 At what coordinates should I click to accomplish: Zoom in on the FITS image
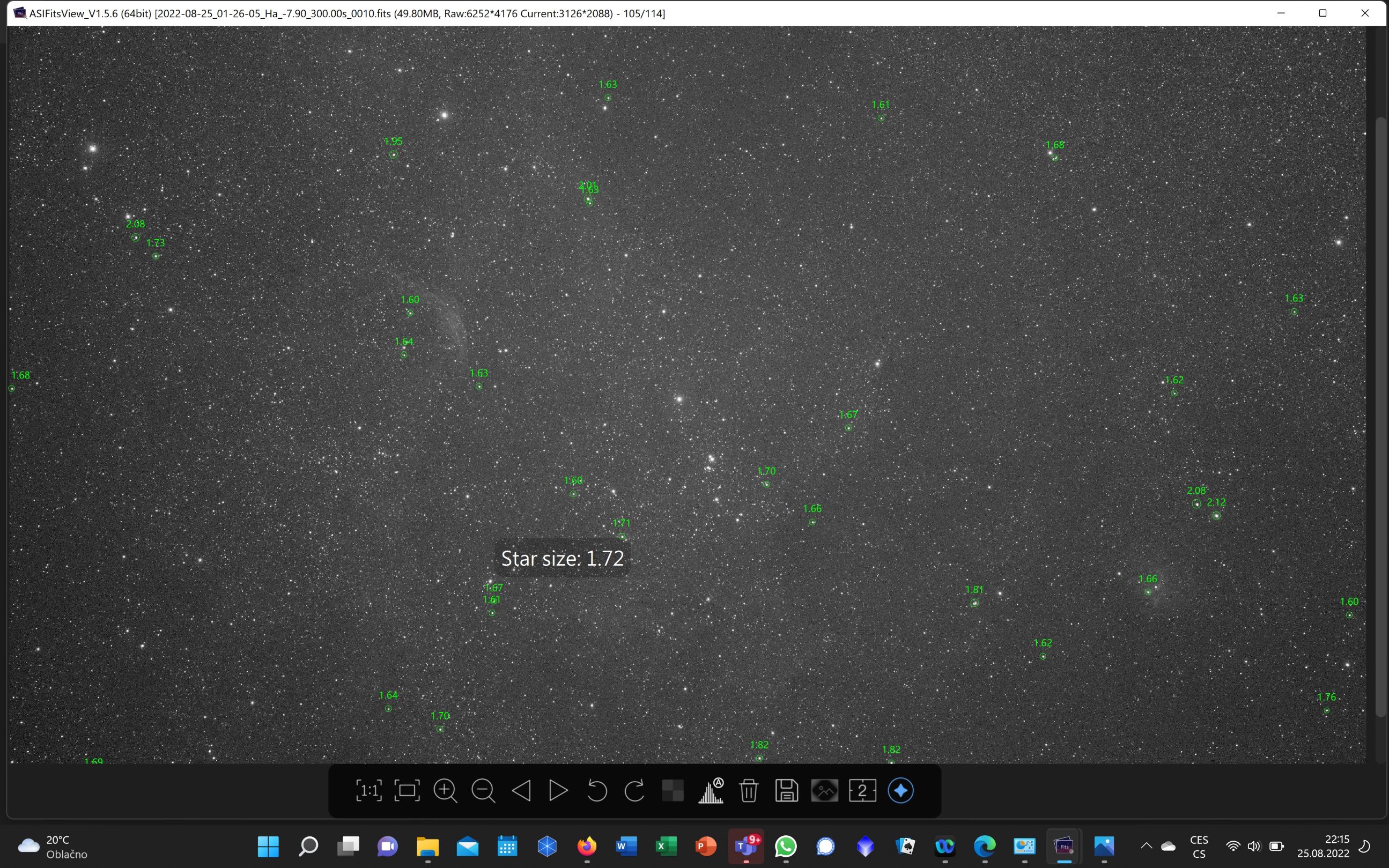tap(445, 790)
